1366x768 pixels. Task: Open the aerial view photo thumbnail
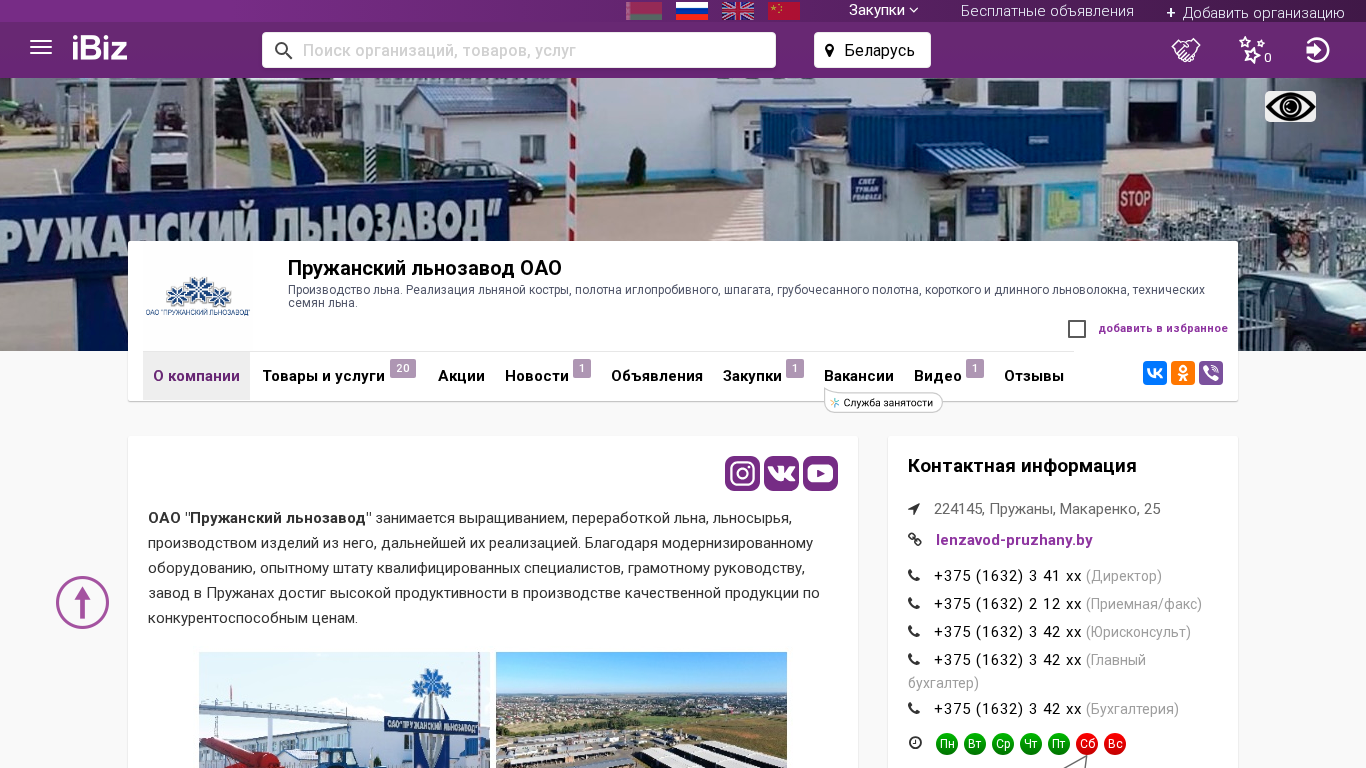[x=641, y=710]
